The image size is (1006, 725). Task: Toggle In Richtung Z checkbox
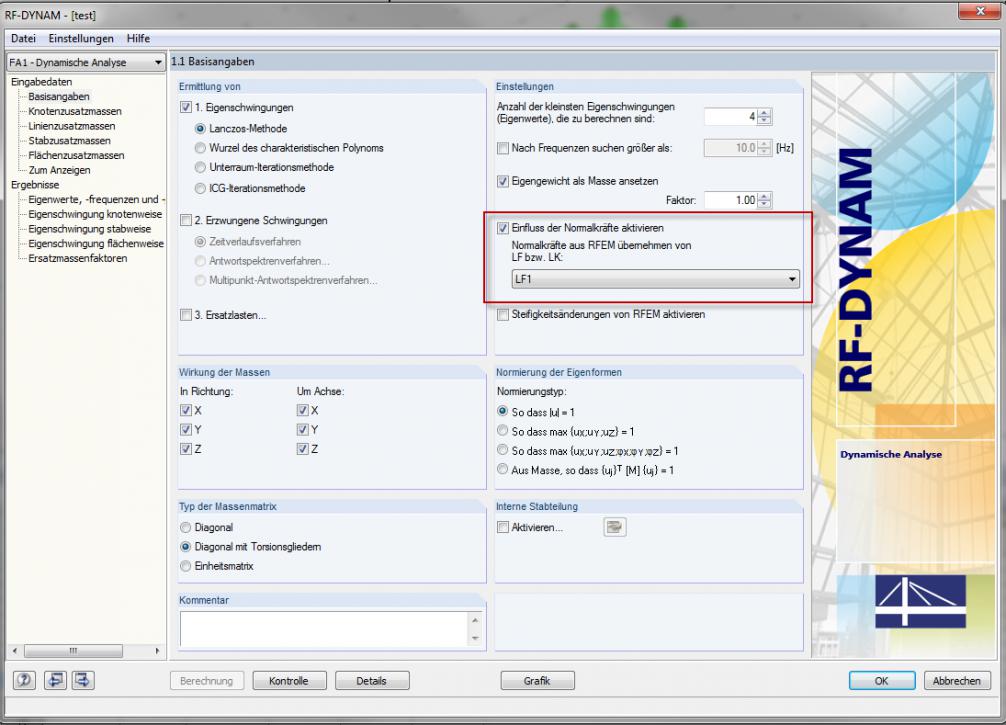pos(186,448)
